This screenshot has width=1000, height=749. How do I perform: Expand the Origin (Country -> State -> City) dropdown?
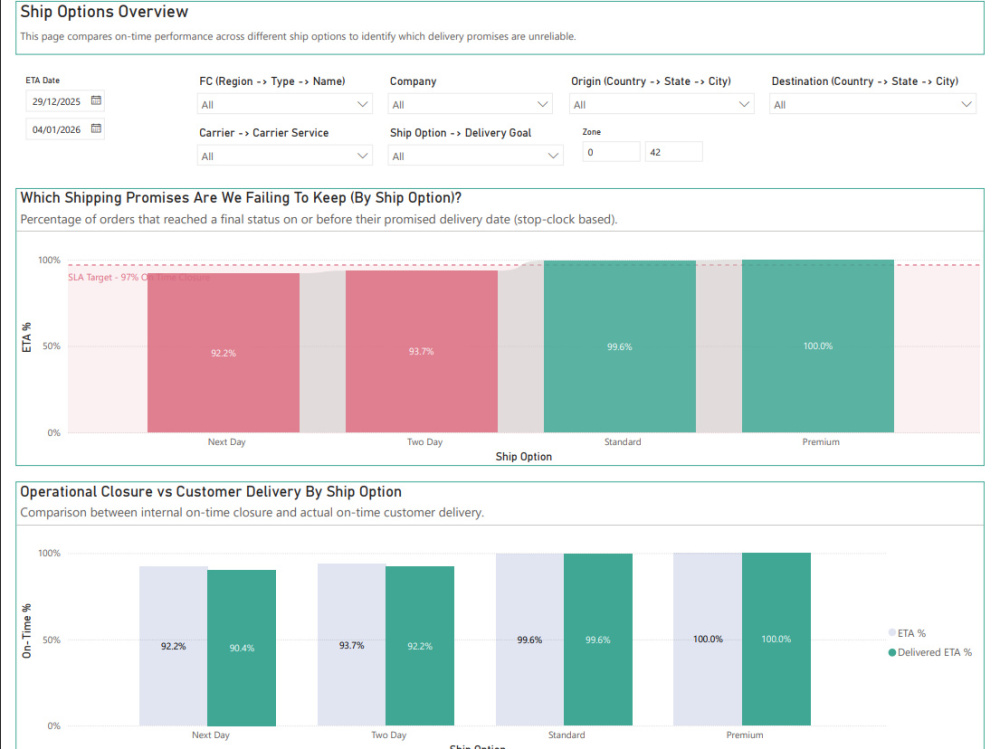pyautogui.click(x=661, y=104)
